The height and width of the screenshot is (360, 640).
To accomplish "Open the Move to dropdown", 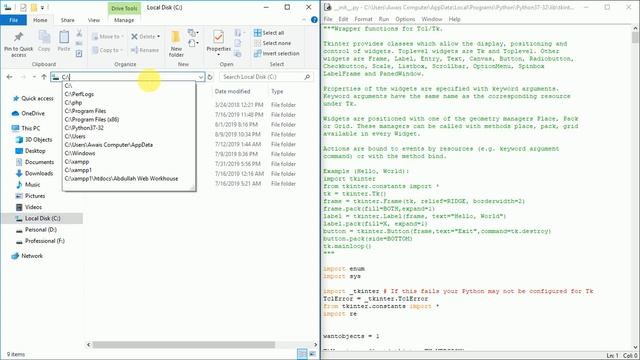I will (107, 36).
